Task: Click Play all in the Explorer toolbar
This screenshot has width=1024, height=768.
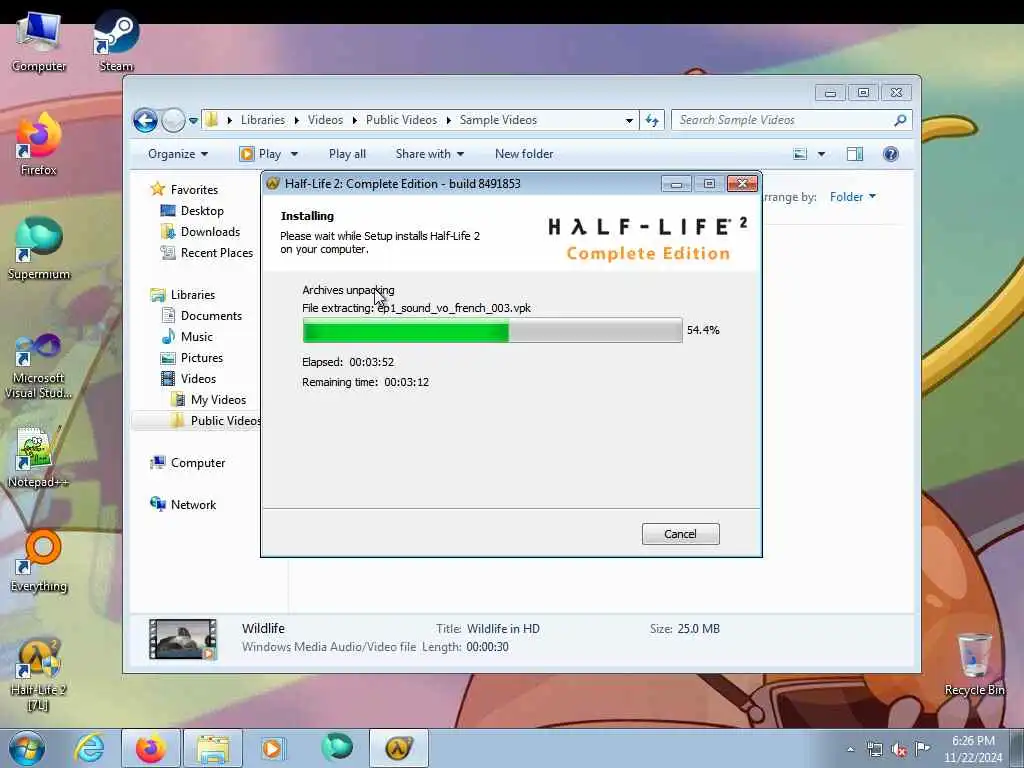Action: pyautogui.click(x=347, y=154)
